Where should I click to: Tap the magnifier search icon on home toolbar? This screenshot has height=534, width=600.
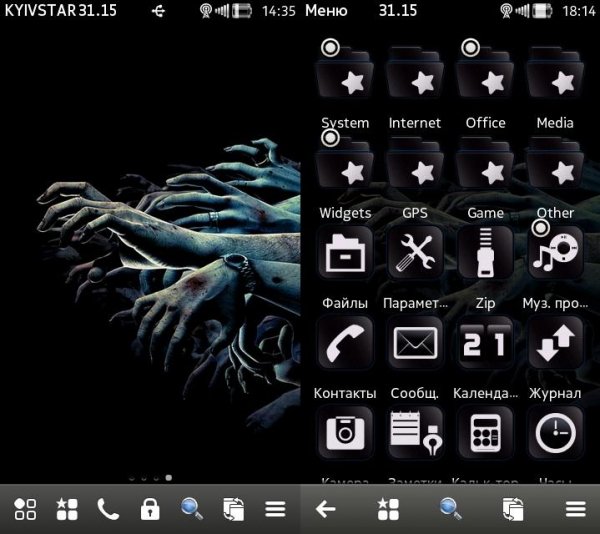[x=192, y=509]
